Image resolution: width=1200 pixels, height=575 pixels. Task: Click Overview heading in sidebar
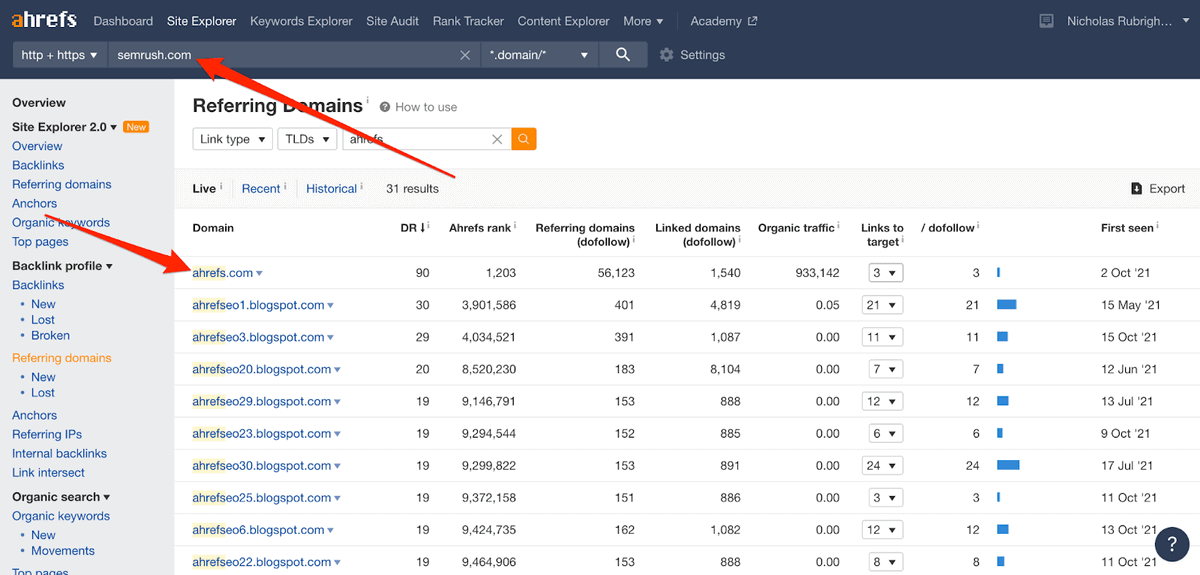[x=39, y=102]
